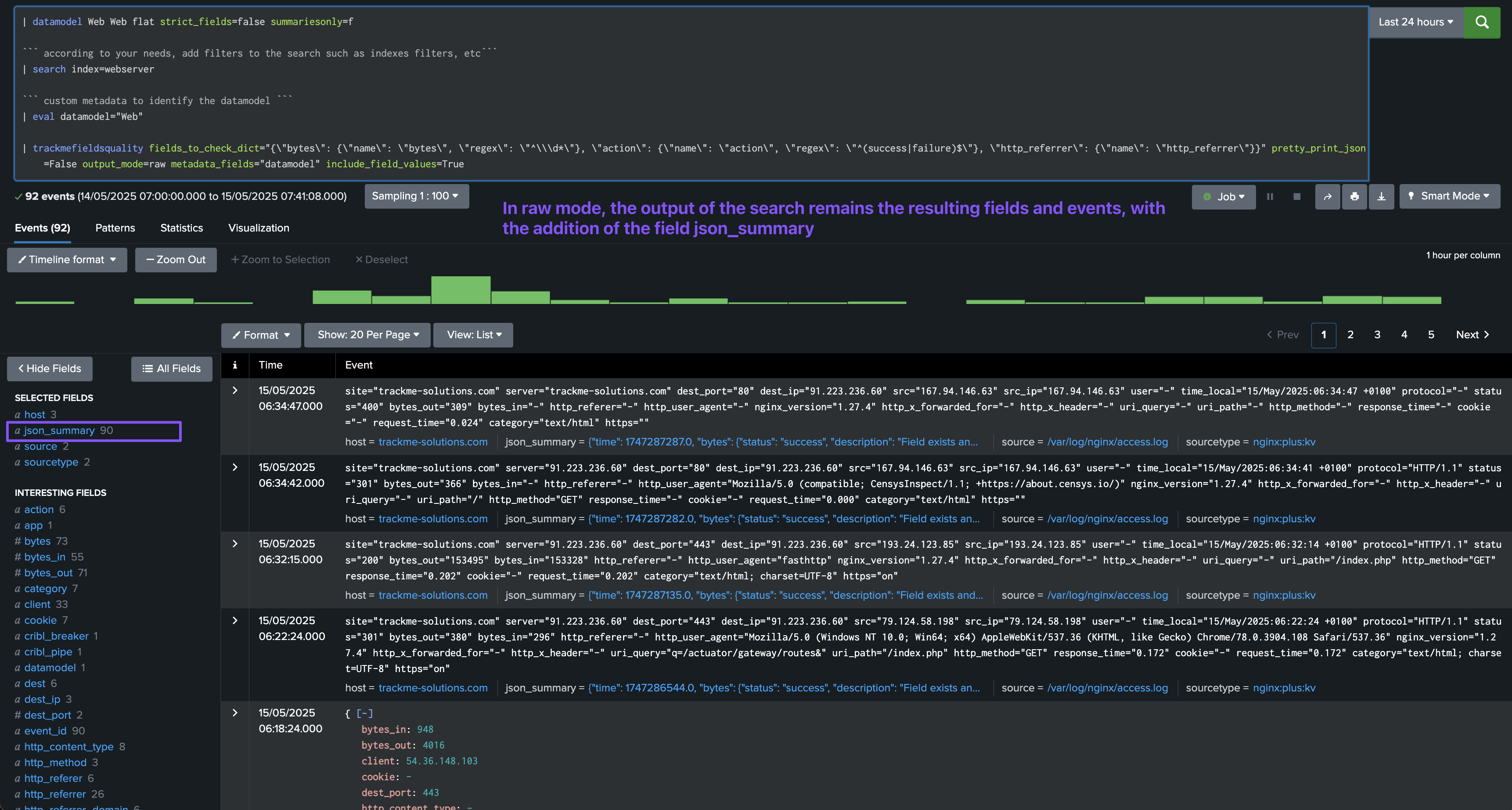Switch to the Patterns tab
This screenshot has height=810, width=1512.
tap(115, 228)
